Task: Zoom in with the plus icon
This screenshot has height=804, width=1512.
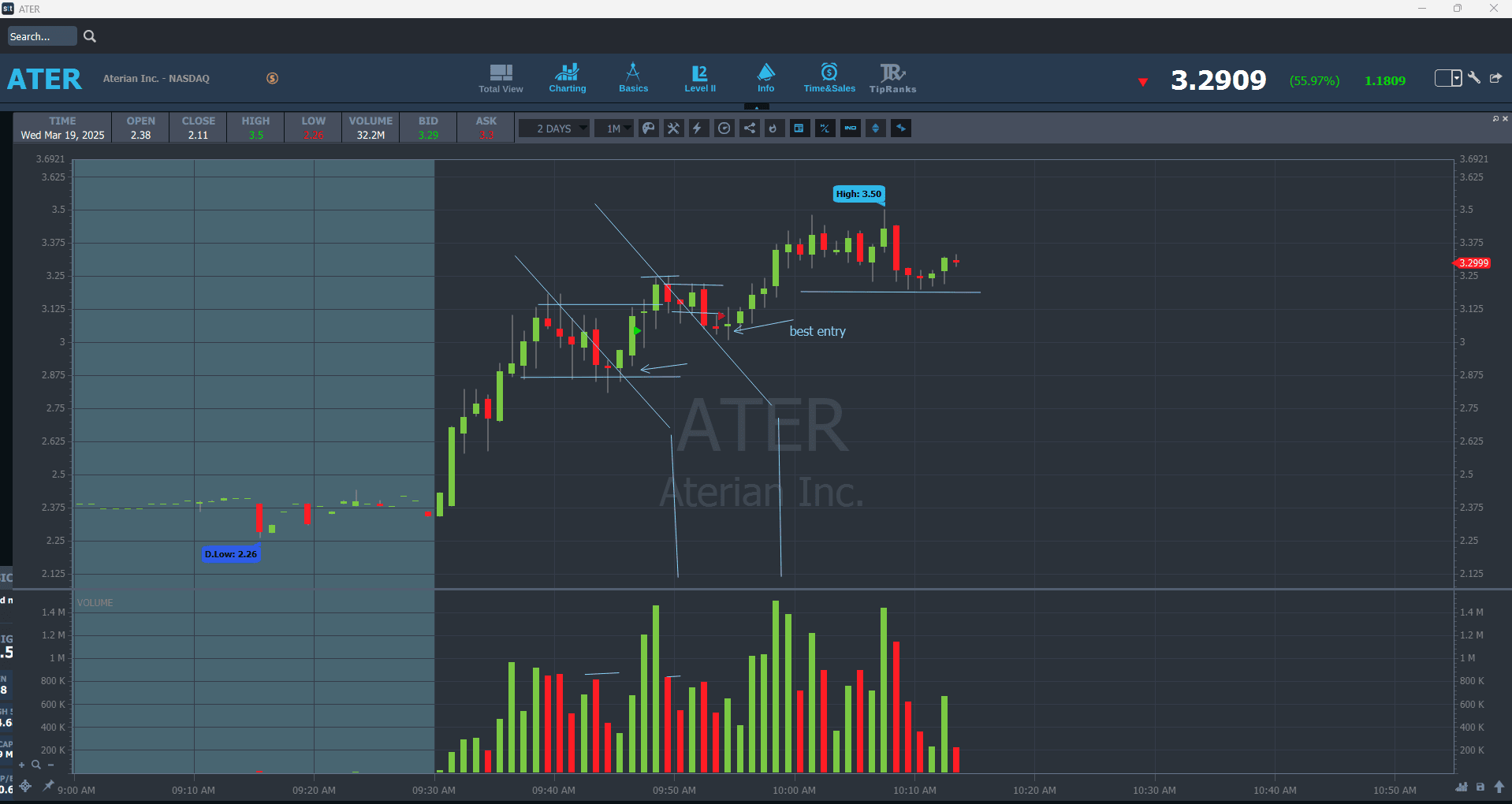Action: point(22,765)
